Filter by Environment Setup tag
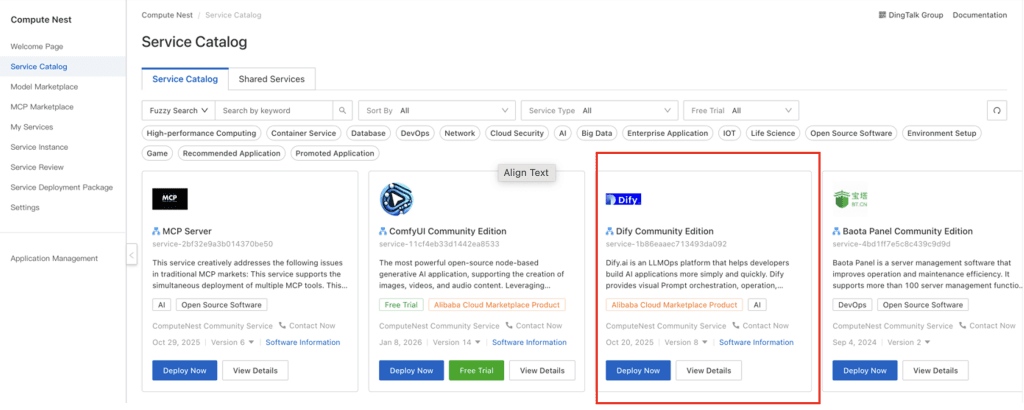The width and height of the screenshot is (1024, 410). click(942, 133)
